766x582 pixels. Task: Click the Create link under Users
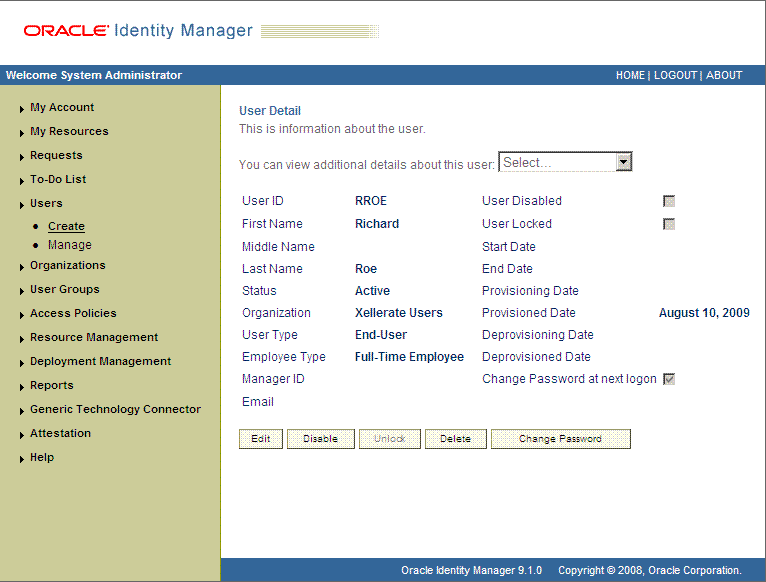point(66,226)
